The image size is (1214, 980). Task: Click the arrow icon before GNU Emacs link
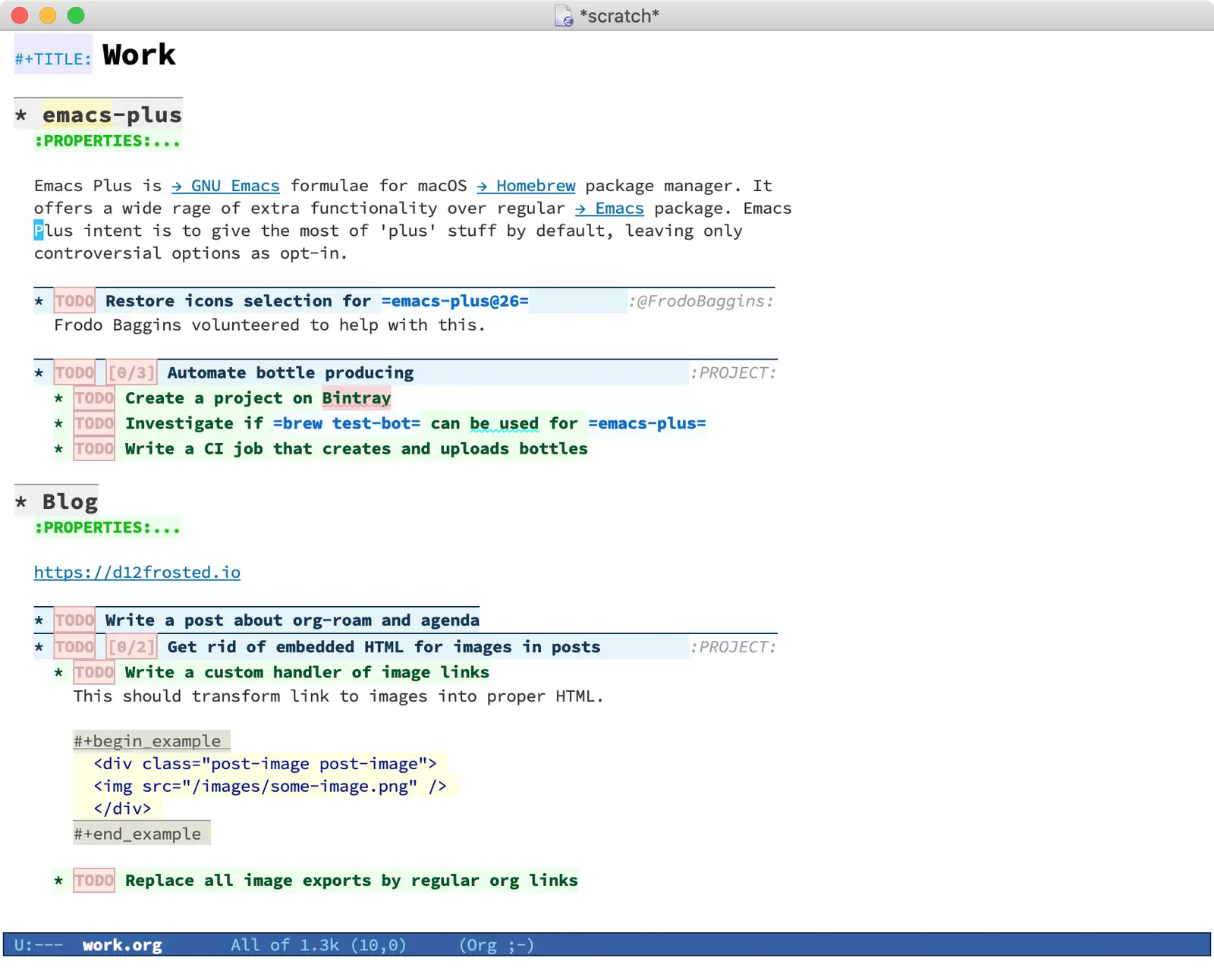pos(177,187)
